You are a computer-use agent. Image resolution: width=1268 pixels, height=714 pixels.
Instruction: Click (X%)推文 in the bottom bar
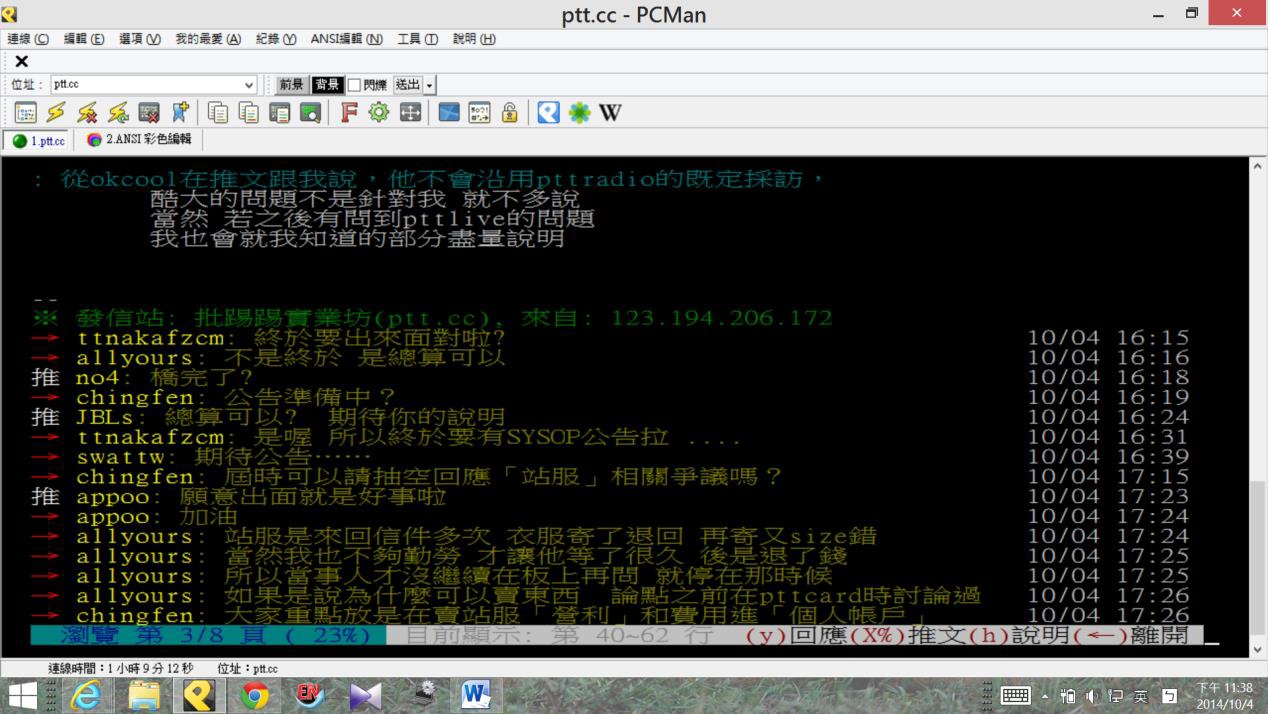point(909,635)
